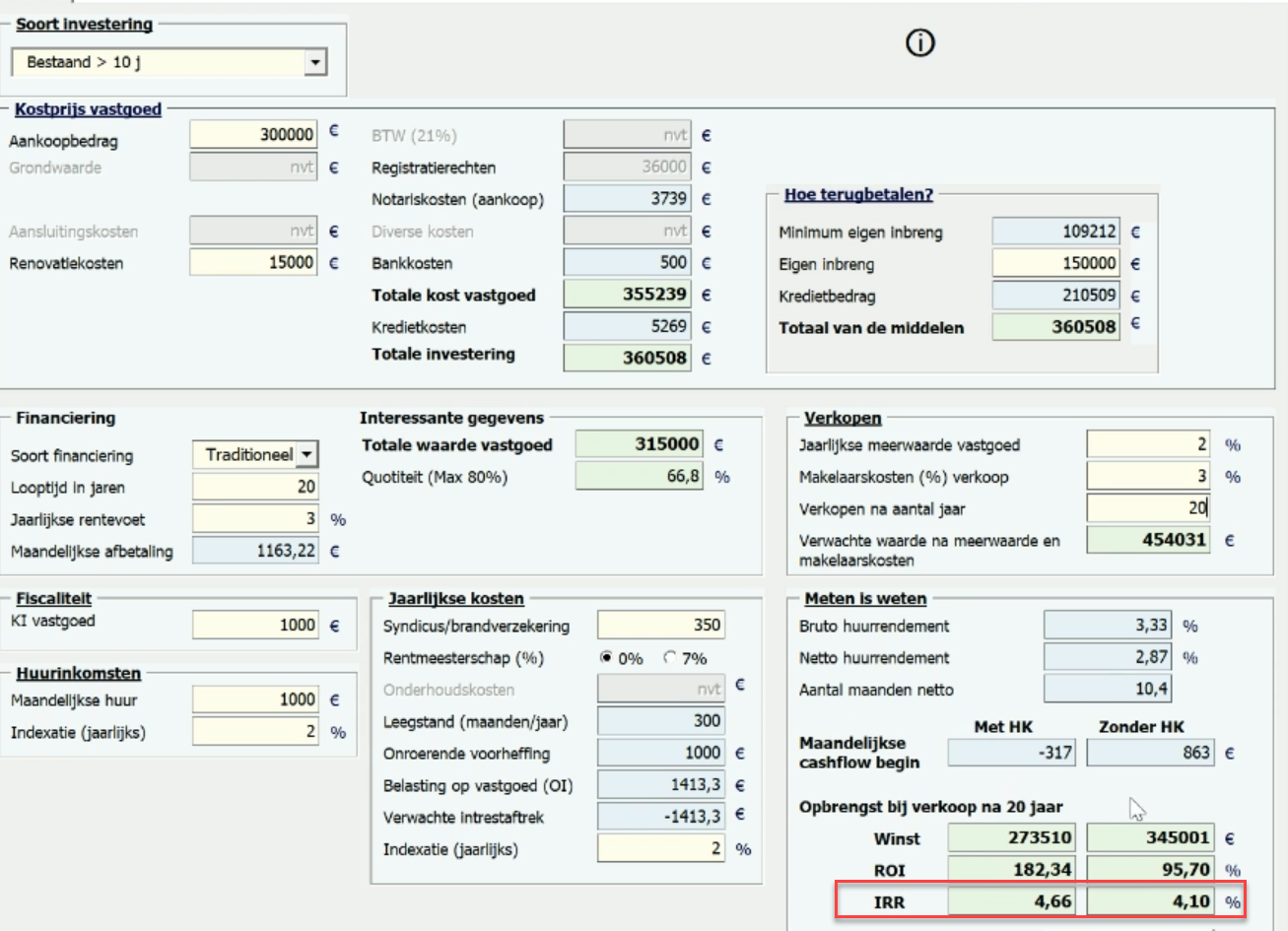The width and height of the screenshot is (1288, 931).
Task: Click the Kredietbedrag field
Action: click(x=1056, y=295)
